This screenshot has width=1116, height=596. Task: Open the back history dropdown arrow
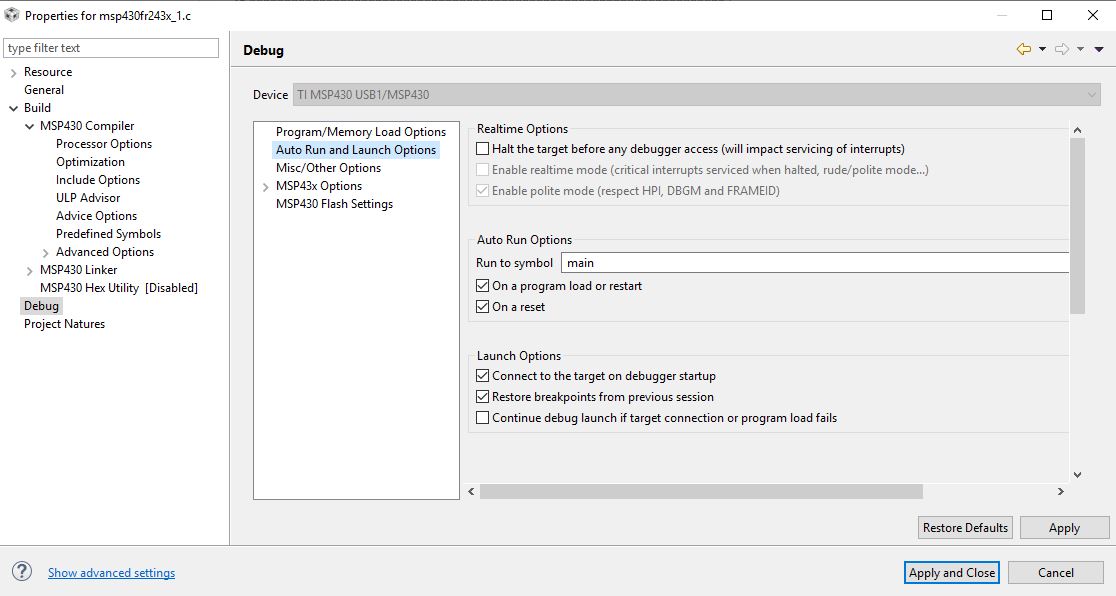[x=1042, y=49]
